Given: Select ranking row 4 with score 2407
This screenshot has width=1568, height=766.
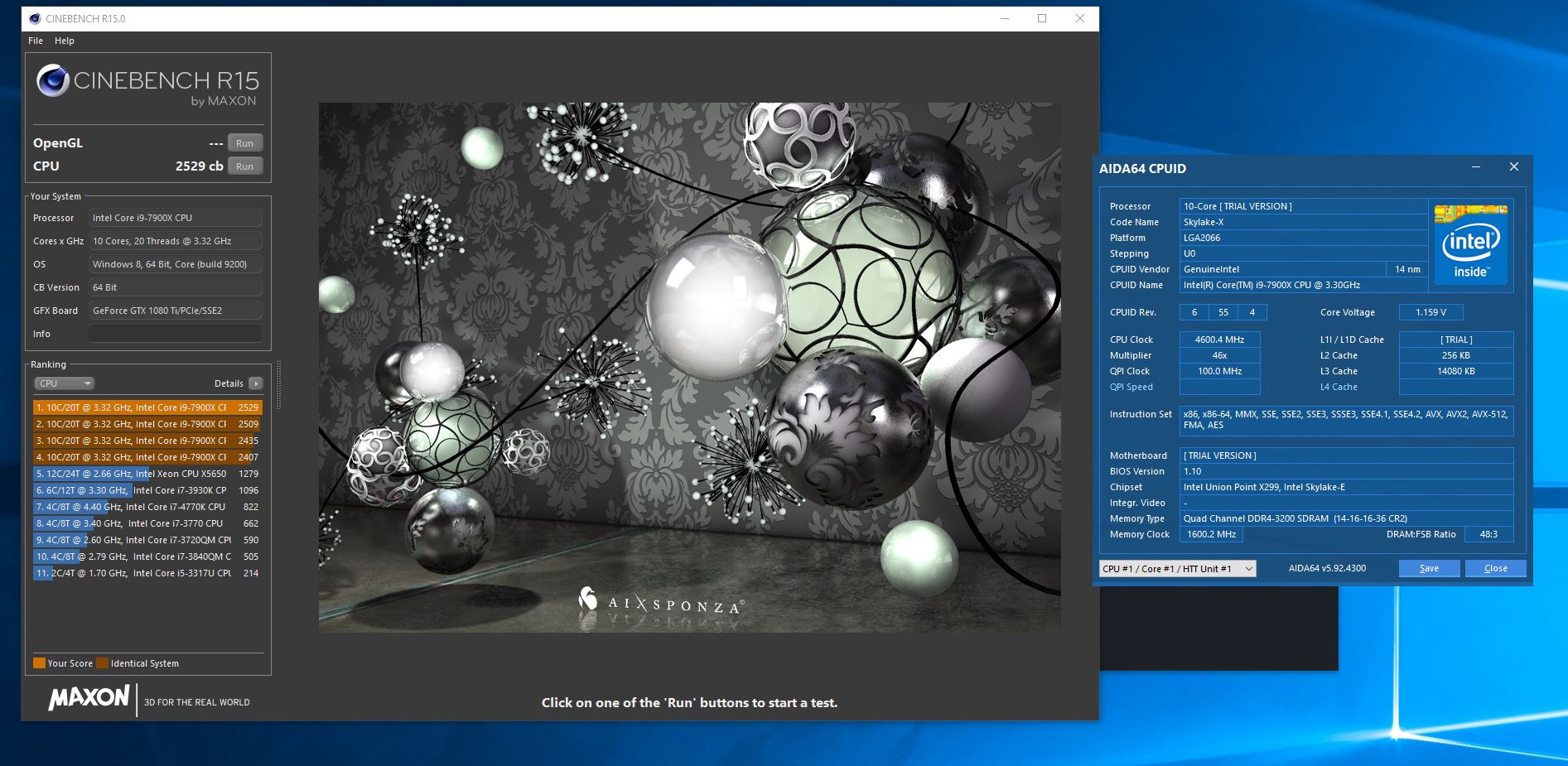Looking at the screenshot, I should coord(147,457).
